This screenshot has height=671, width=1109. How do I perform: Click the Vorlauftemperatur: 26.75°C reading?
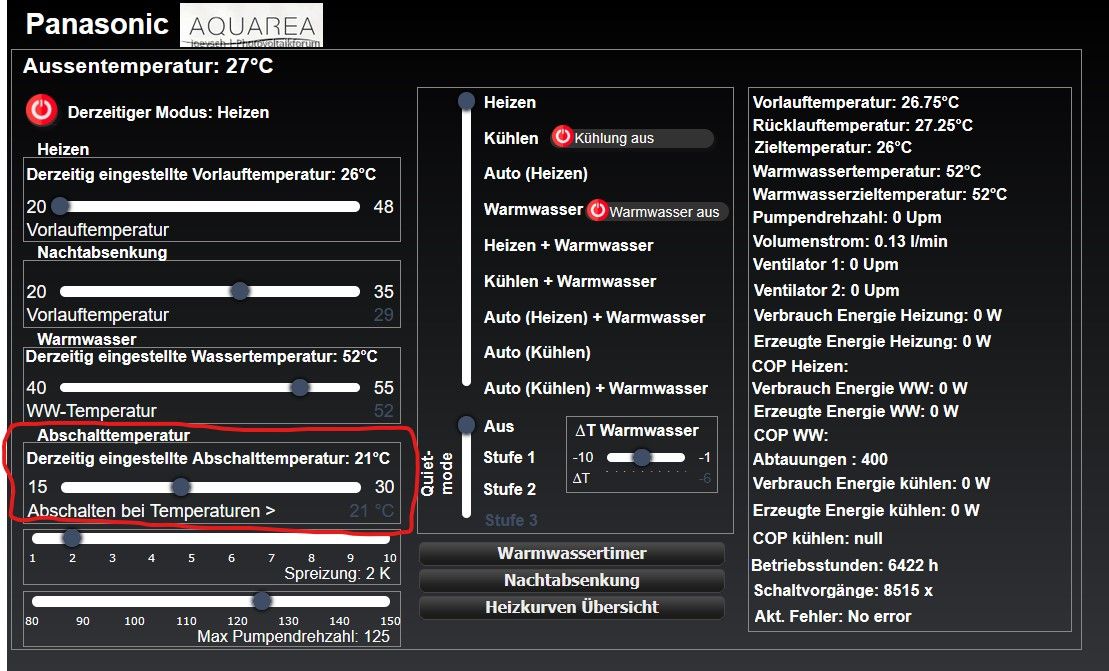[x=856, y=103]
